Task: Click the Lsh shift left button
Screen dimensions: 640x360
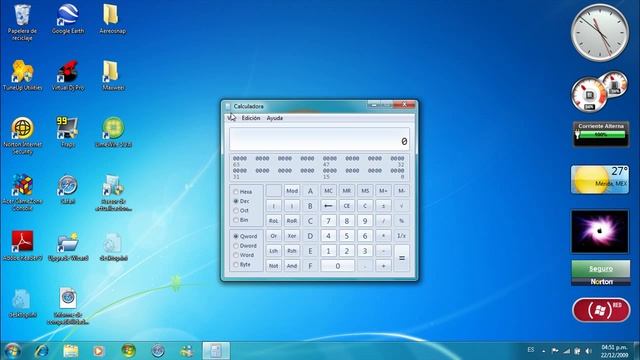Action: (x=273, y=251)
